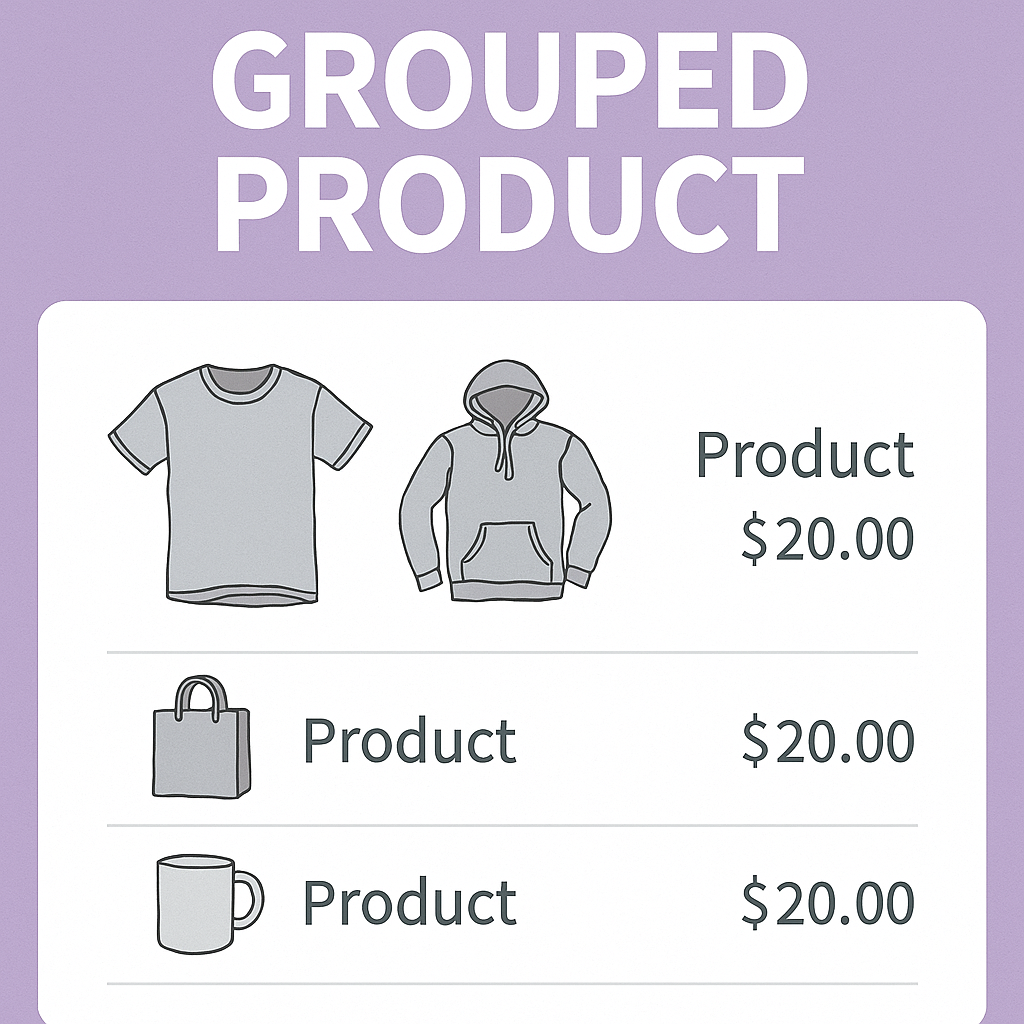Click the hoodie's front kangaroo pocket
The width and height of the screenshot is (1024, 1024).
pyautogui.click(x=506, y=553)
